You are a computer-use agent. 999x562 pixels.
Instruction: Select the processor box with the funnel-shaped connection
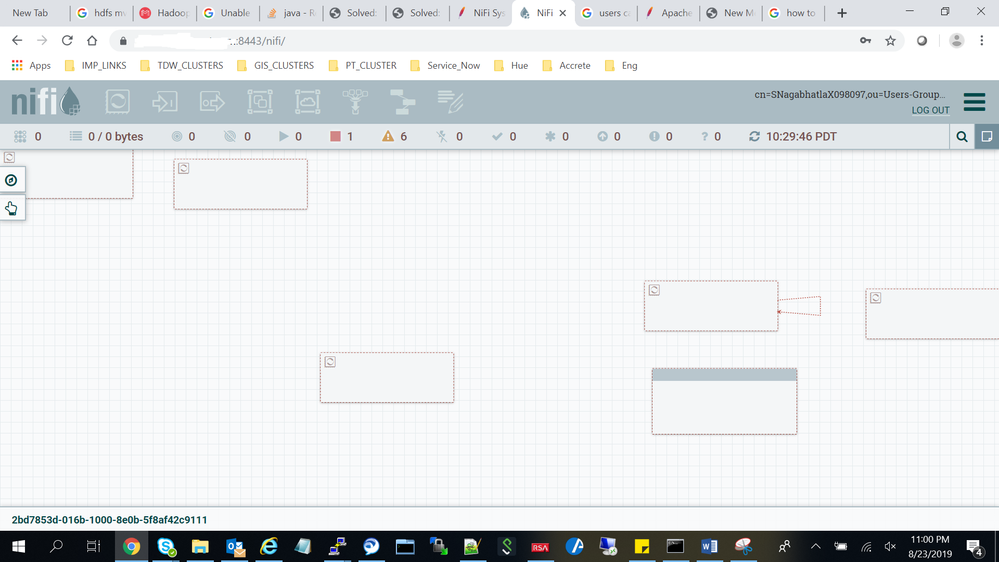click(x=711, y=306)
